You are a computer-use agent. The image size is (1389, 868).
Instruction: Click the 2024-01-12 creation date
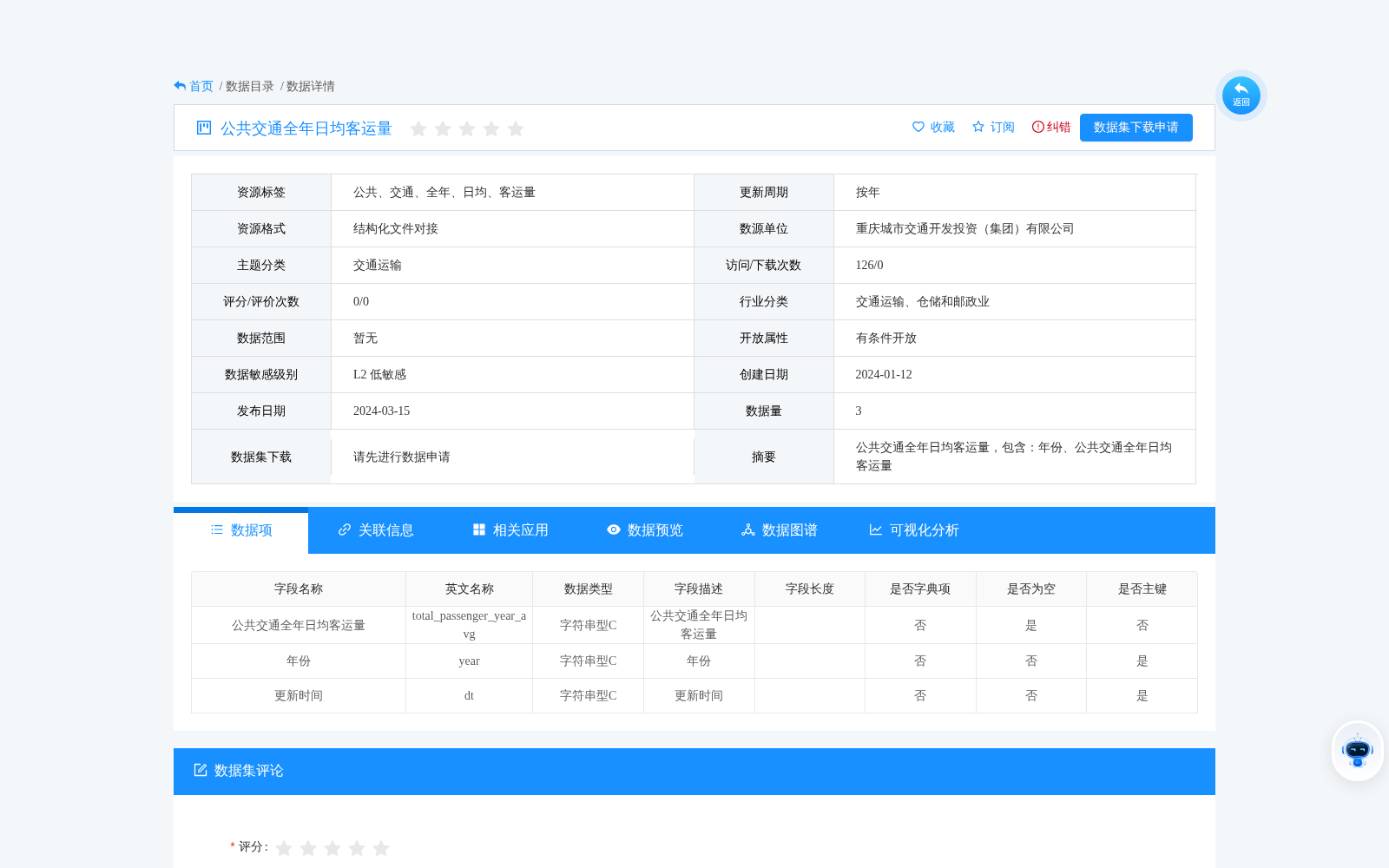click(x=884, y=375)
